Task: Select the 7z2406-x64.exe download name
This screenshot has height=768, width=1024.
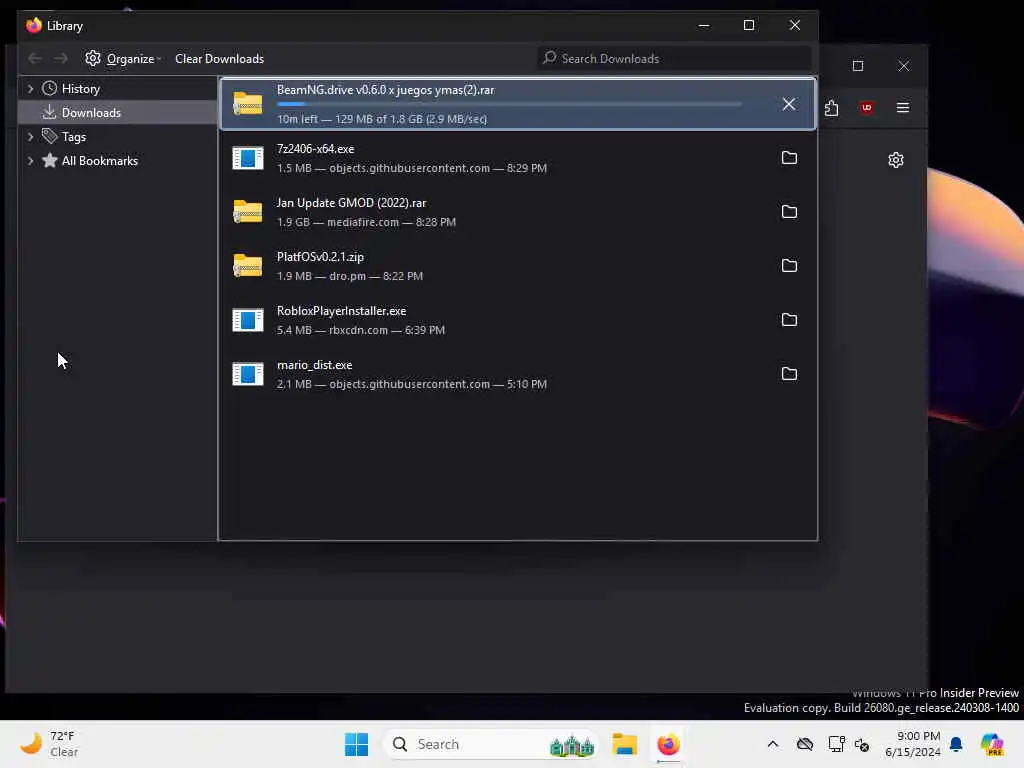Action: (315, 149)
